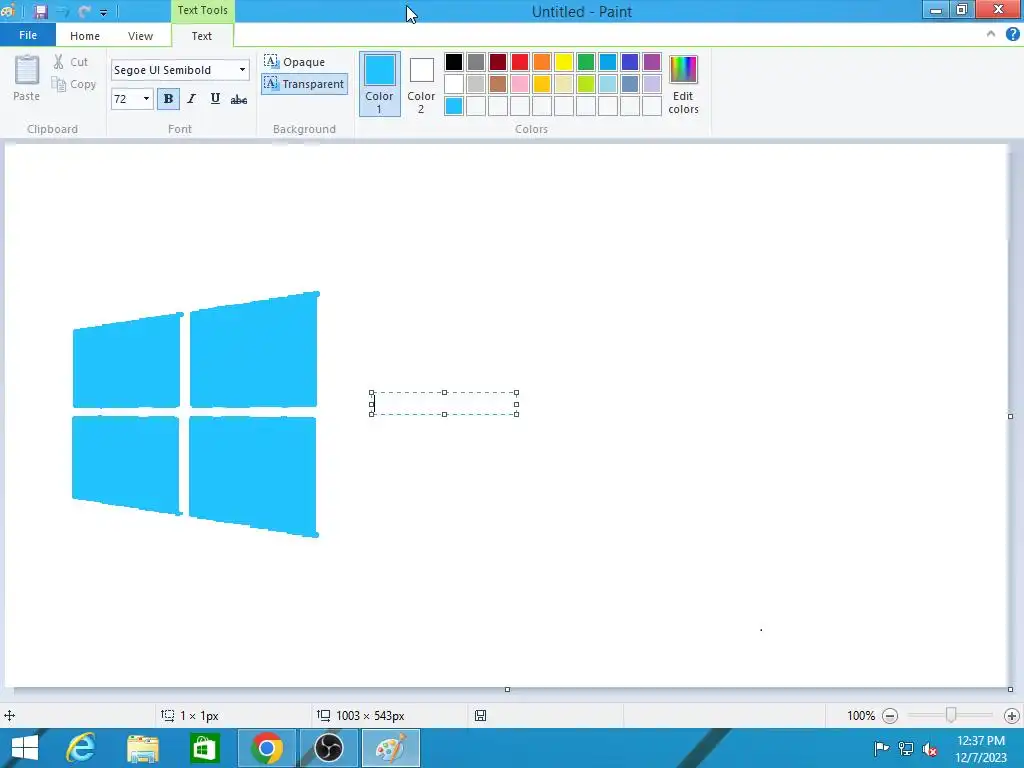
Task: Click the font size field showing 72
Action: point(126,99)
